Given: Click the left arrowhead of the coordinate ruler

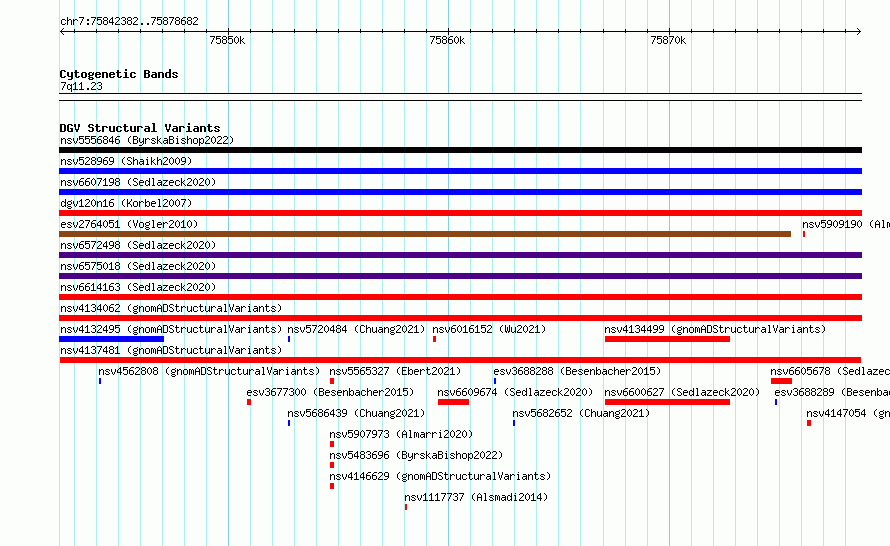Looking at the screenshot, I should [x=62, y=32].
